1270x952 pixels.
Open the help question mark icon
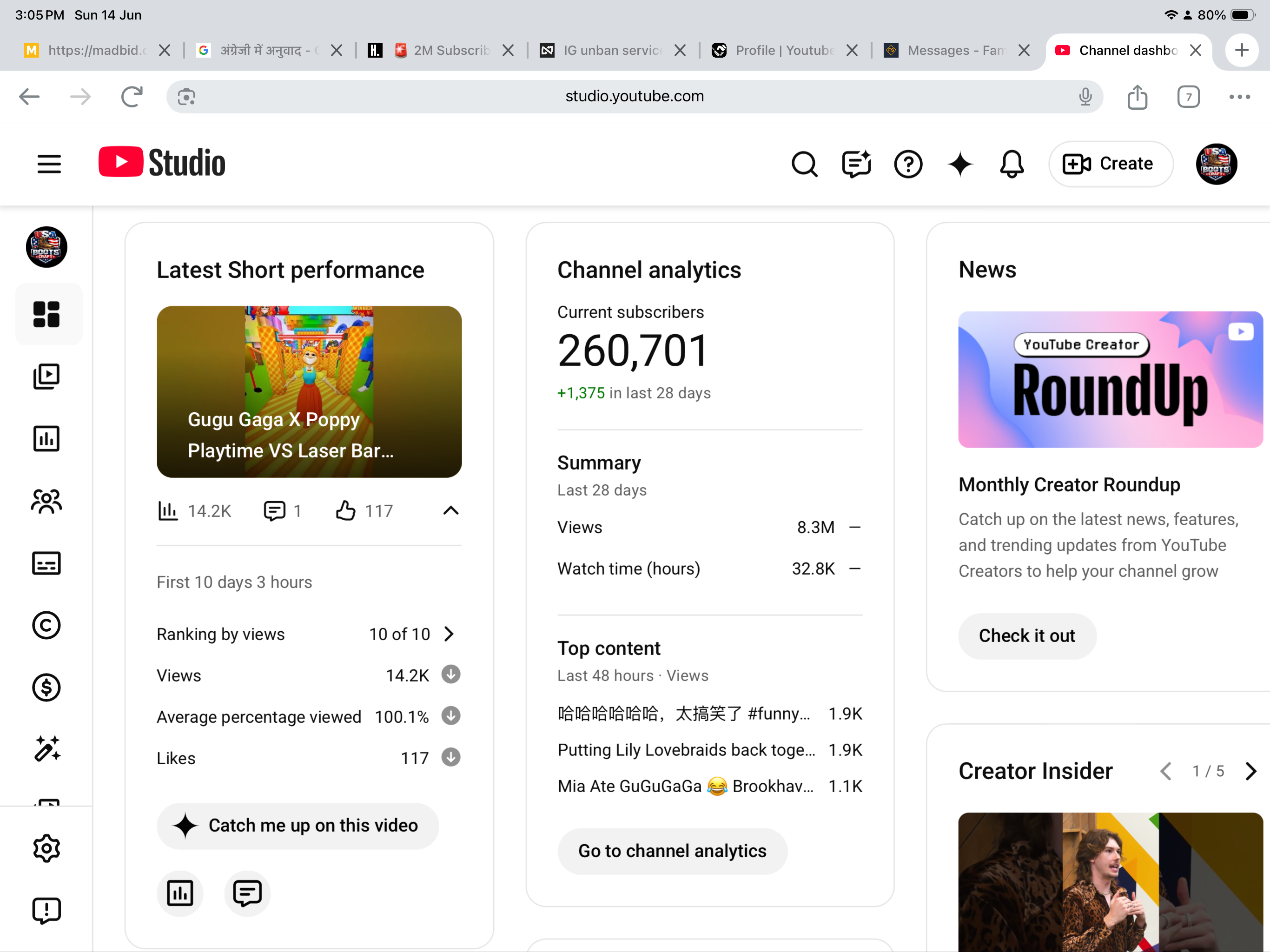908,164
